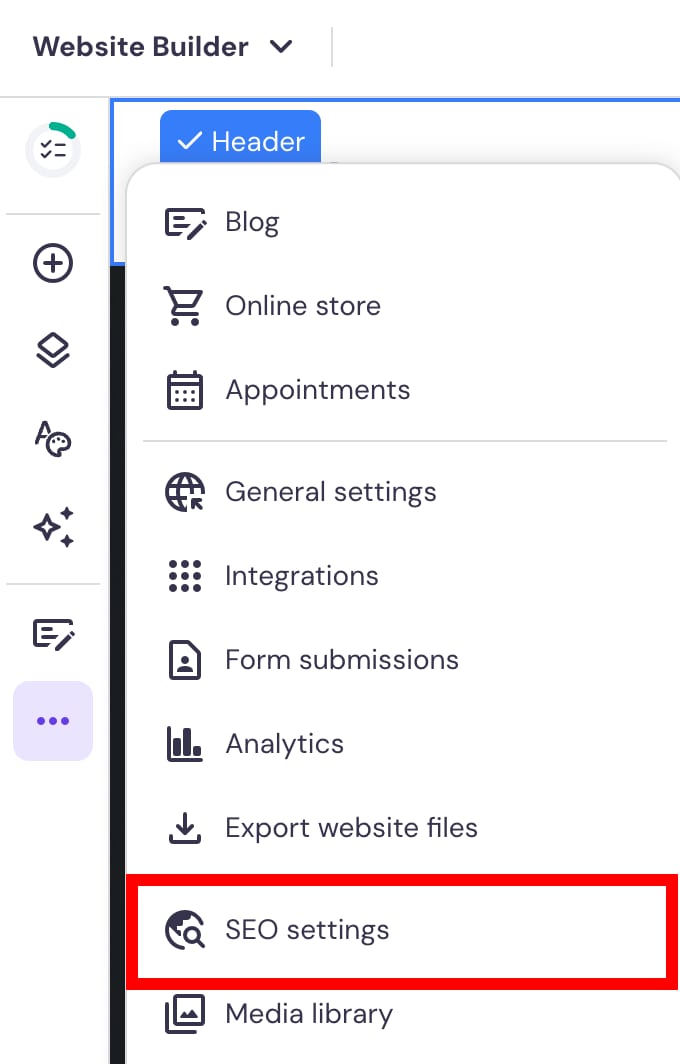680x1064 pixels.
Task: Click the blue Header label
Action: (240, 141)
